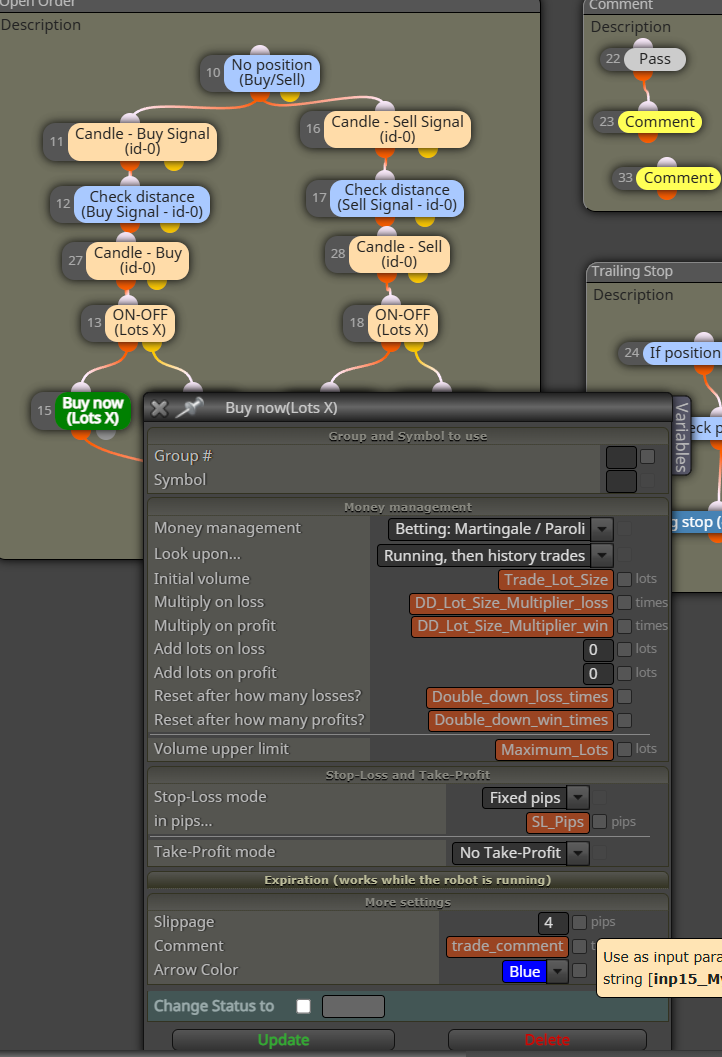Close the Buy now(Lots X) dialog
Image resolution: width=722 pixels, height=1057 pixels.
[x=160, y=409]
